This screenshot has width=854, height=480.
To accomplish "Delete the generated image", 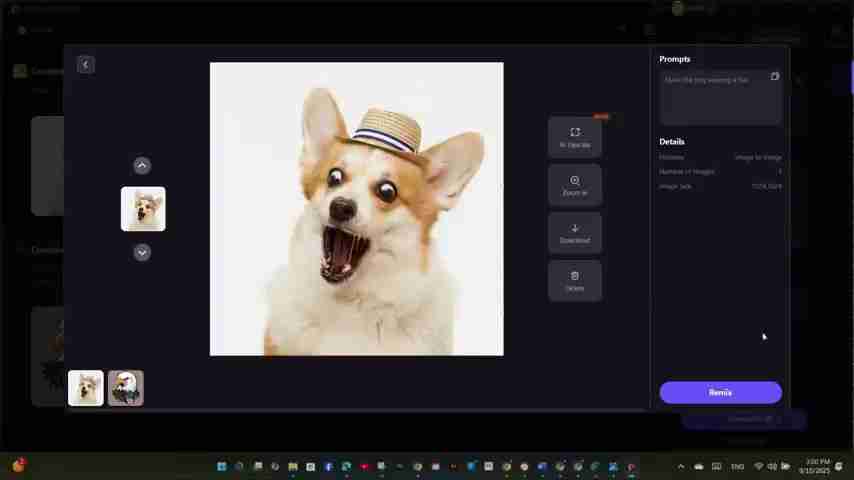I will click(x=575, y=281).
